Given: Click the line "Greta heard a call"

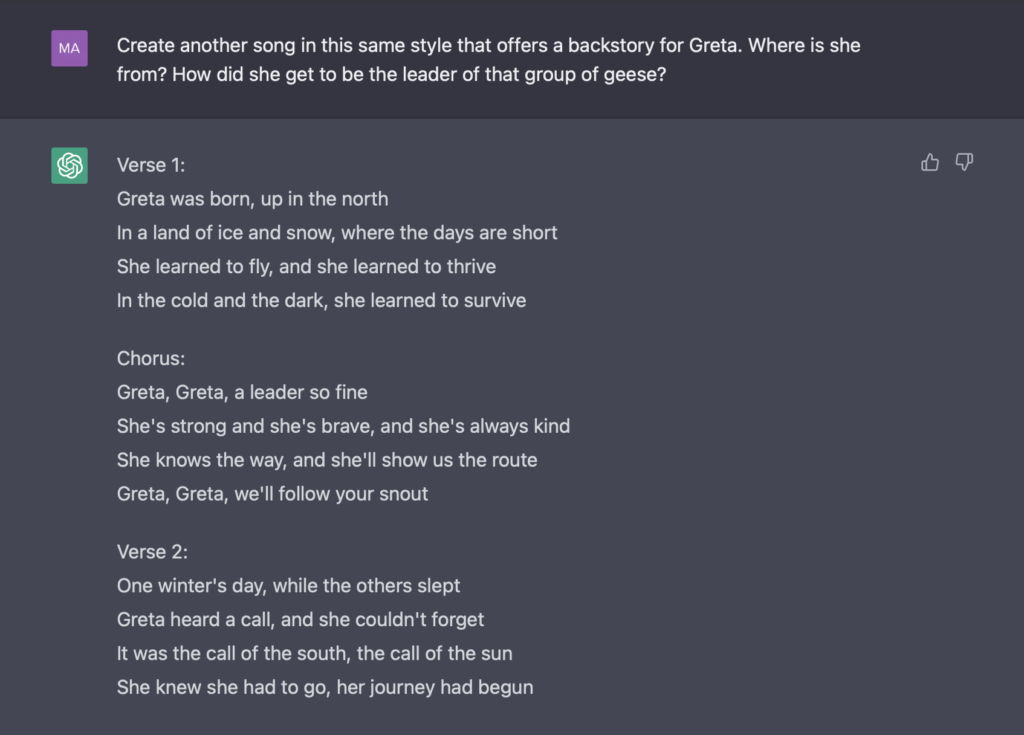Looking at the screenshot, I should (300, 619).
